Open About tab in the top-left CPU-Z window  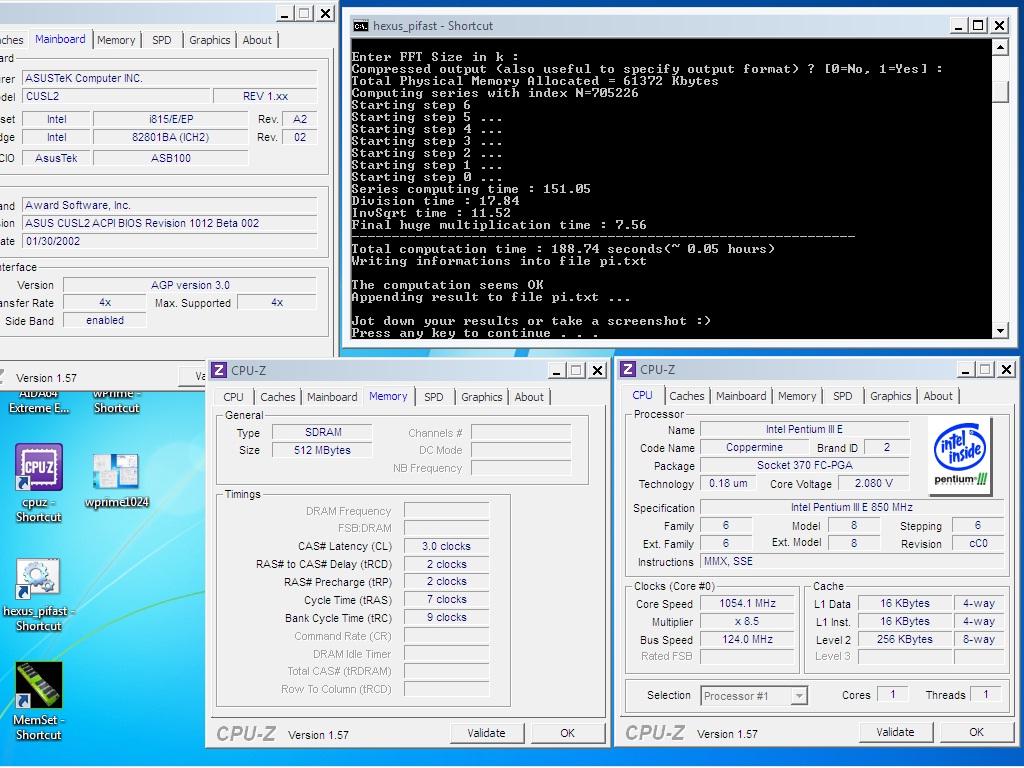pos(257,40)
